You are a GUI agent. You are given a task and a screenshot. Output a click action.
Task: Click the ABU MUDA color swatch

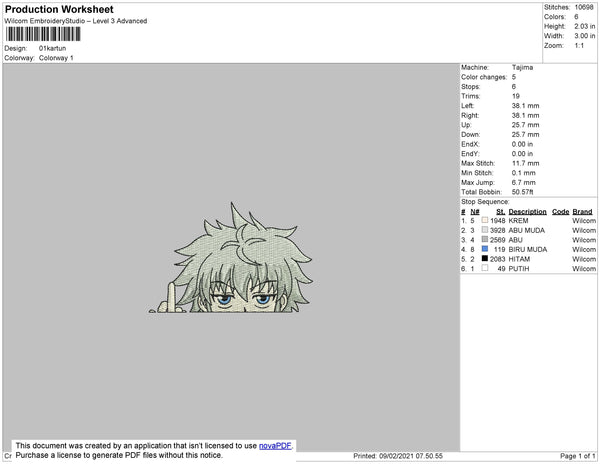pos(485,230)
